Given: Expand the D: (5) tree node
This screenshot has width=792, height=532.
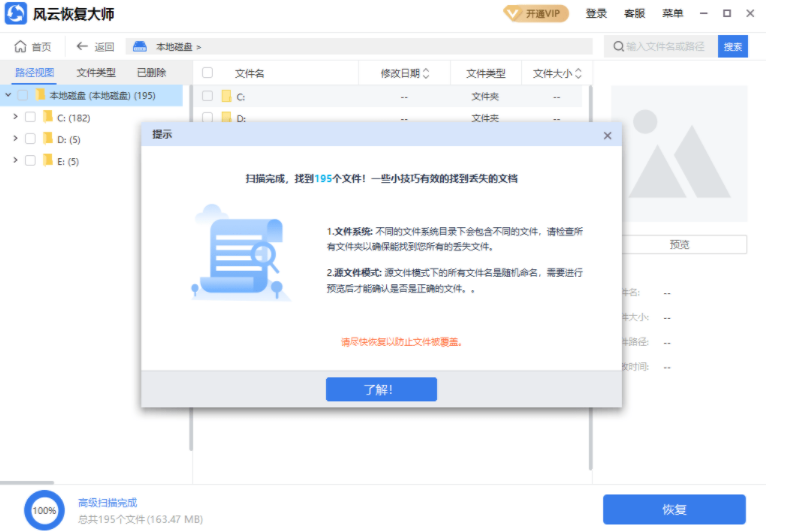Looking at the screenshot, I should point(15,138).
